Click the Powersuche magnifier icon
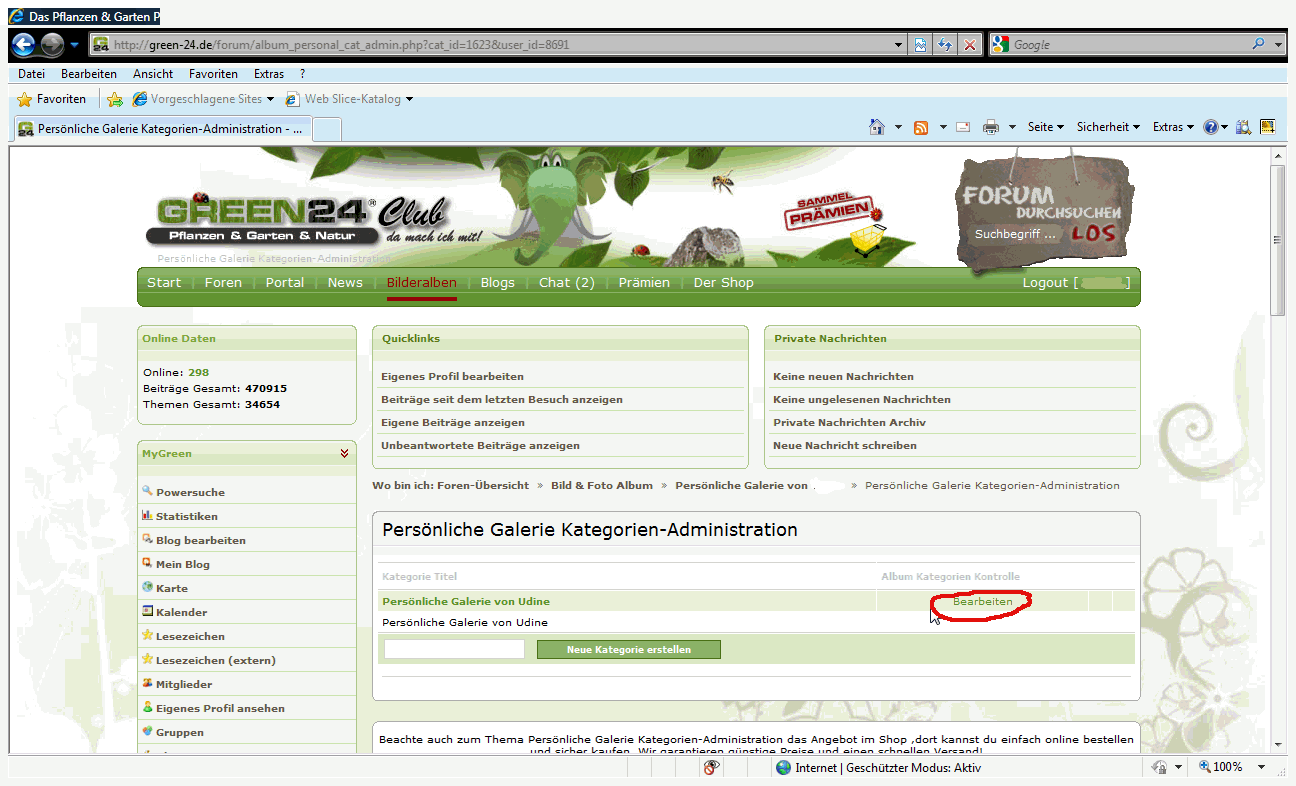The width and height of the screenshot is (1296, 786). [148, 491]
